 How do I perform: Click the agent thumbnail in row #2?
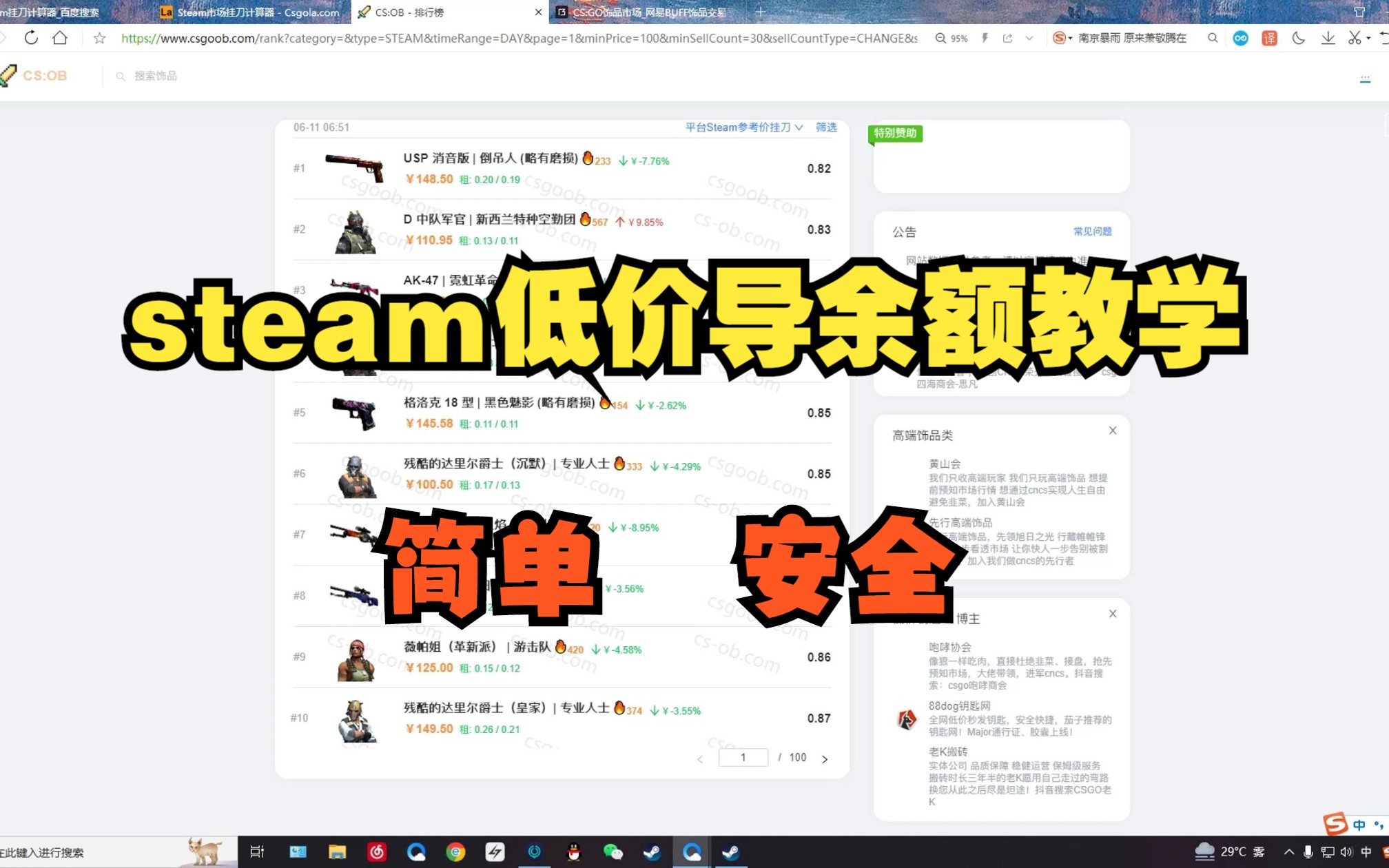(x=355, y=231)
